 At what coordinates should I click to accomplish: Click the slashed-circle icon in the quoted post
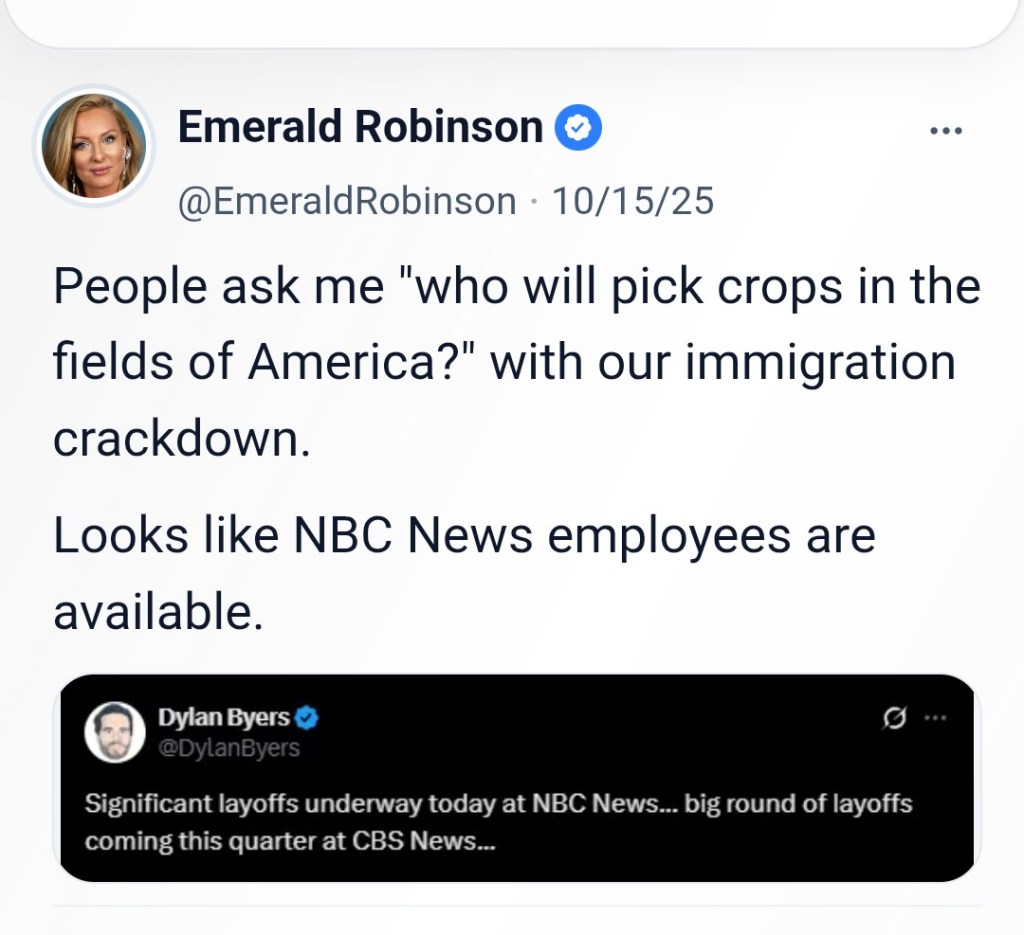895,717
